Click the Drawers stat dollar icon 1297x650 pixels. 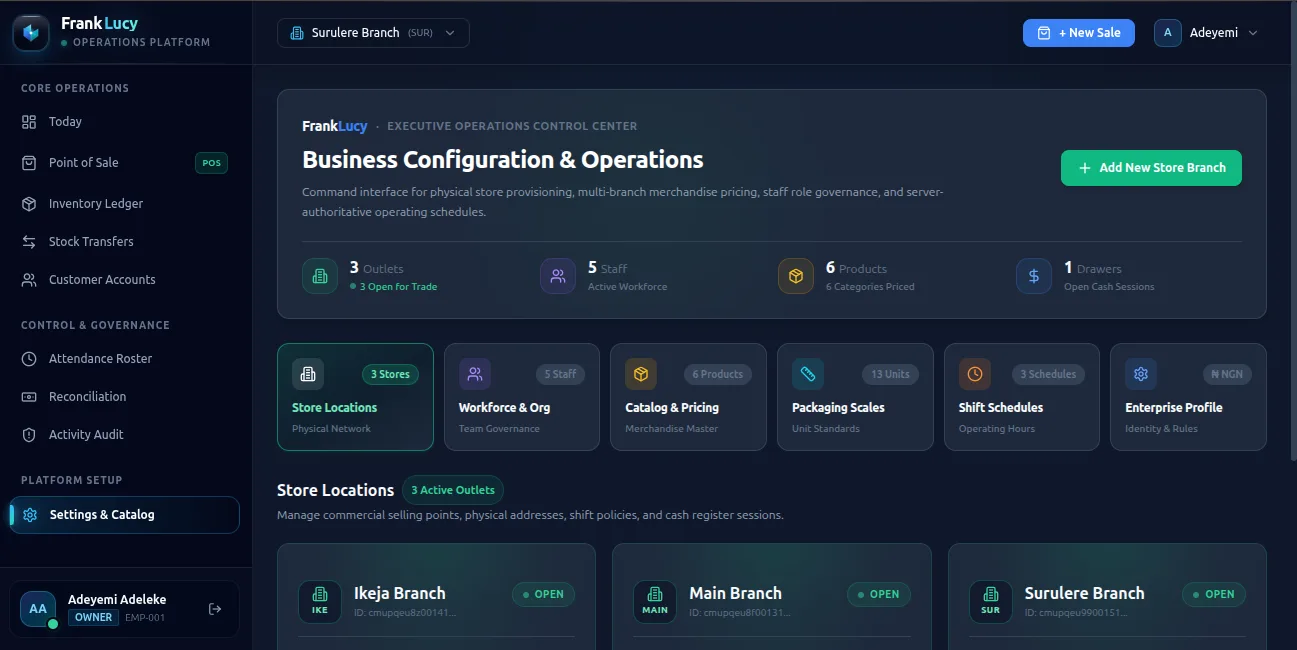tap(1034, 276)
